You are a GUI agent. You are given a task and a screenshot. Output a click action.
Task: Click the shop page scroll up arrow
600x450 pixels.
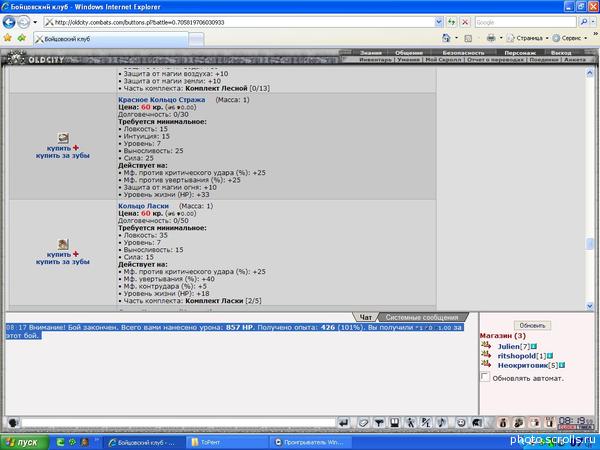589,72
